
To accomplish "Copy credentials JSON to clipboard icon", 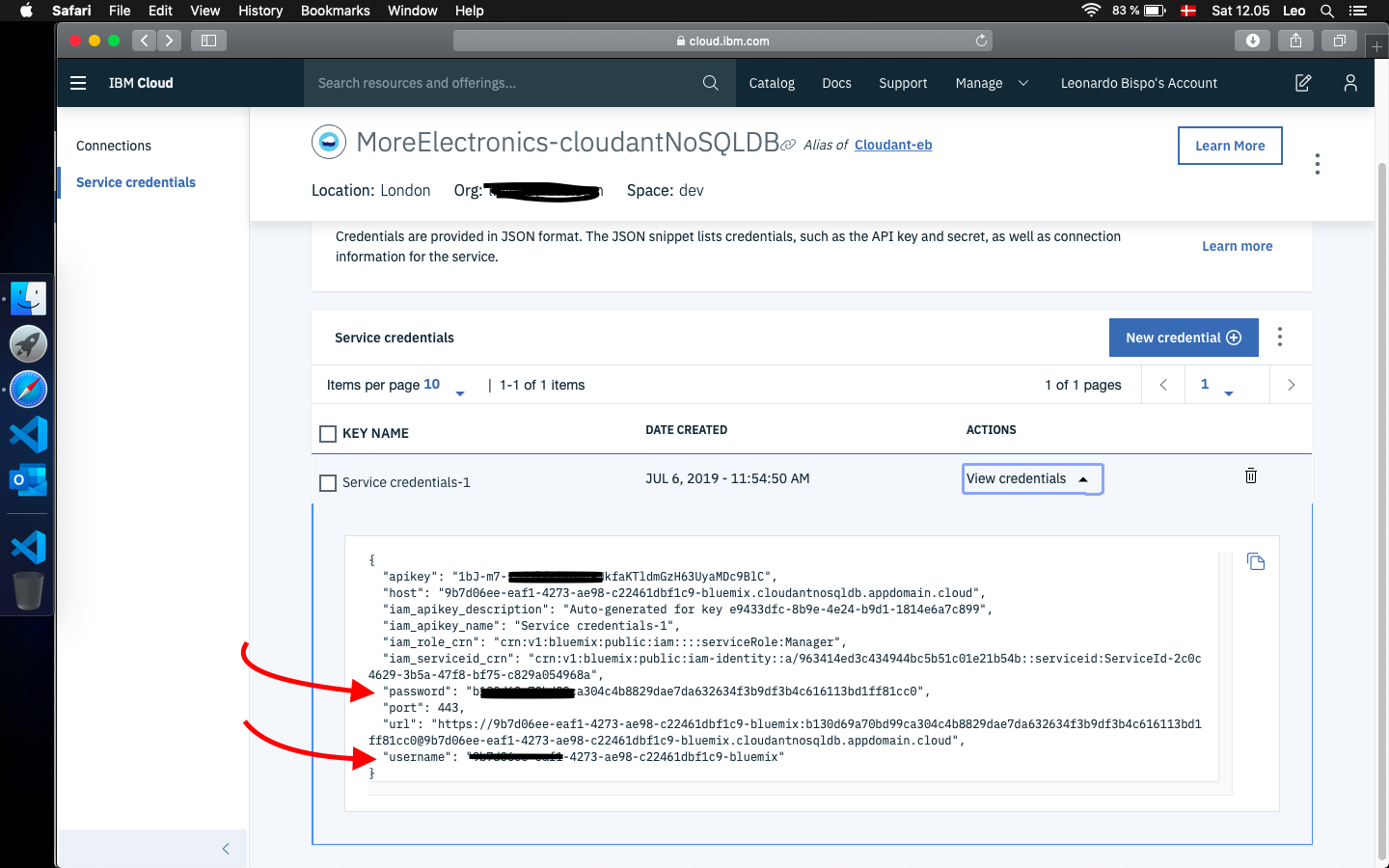I will coord(1256,561).
